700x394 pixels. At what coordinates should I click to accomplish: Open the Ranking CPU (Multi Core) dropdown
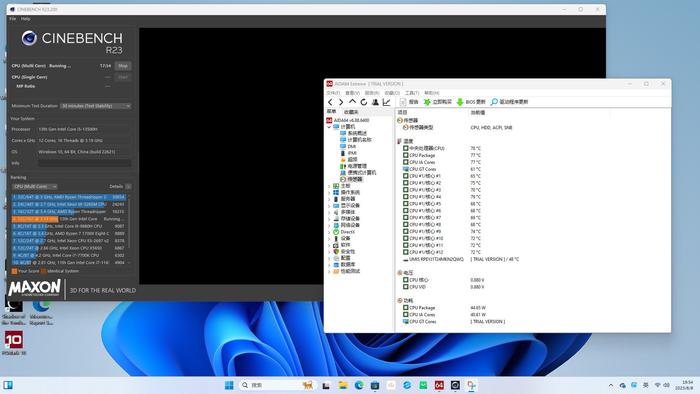35,187
